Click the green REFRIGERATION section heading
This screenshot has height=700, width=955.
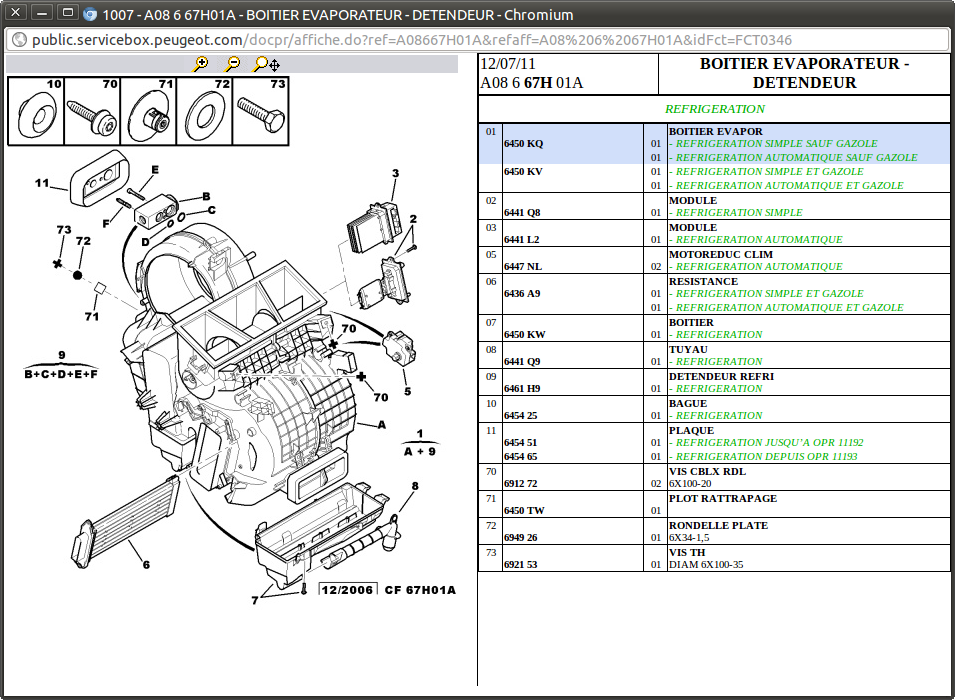714,109
